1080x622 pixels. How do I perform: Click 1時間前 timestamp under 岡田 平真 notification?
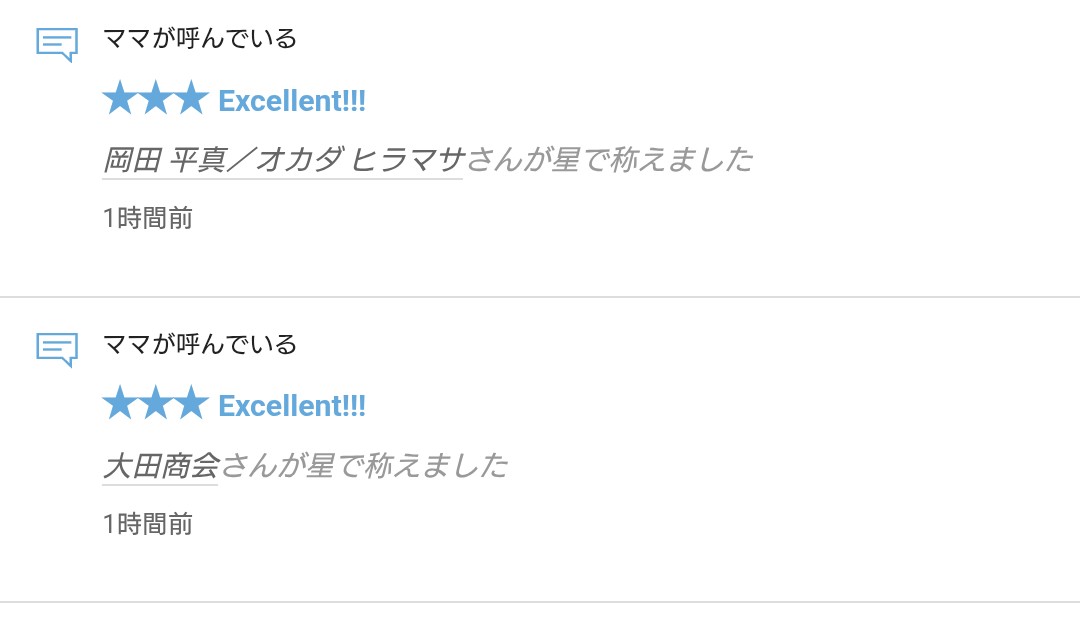point(147,218)
